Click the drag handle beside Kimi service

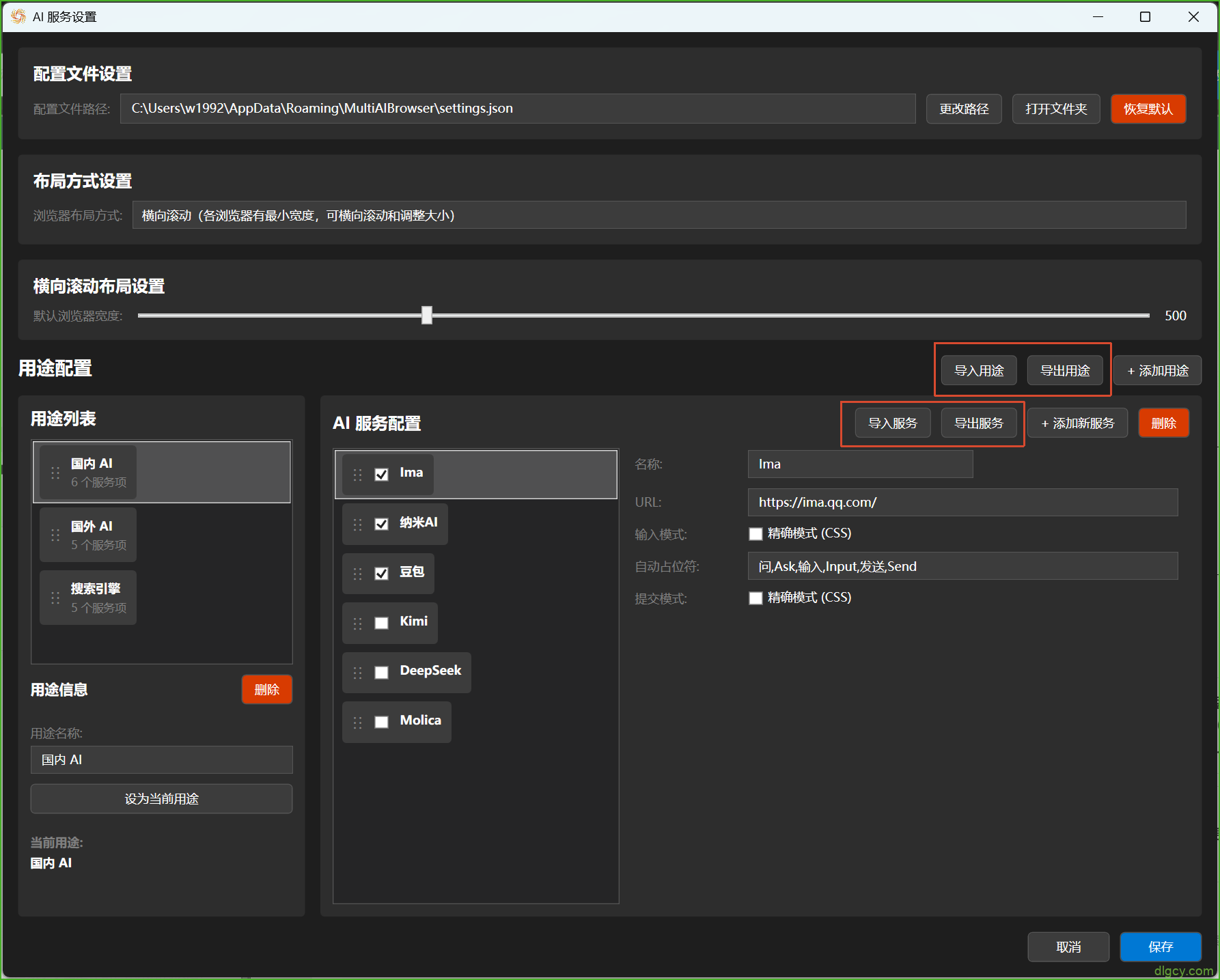pyautogui.click(x=357, y=624)
